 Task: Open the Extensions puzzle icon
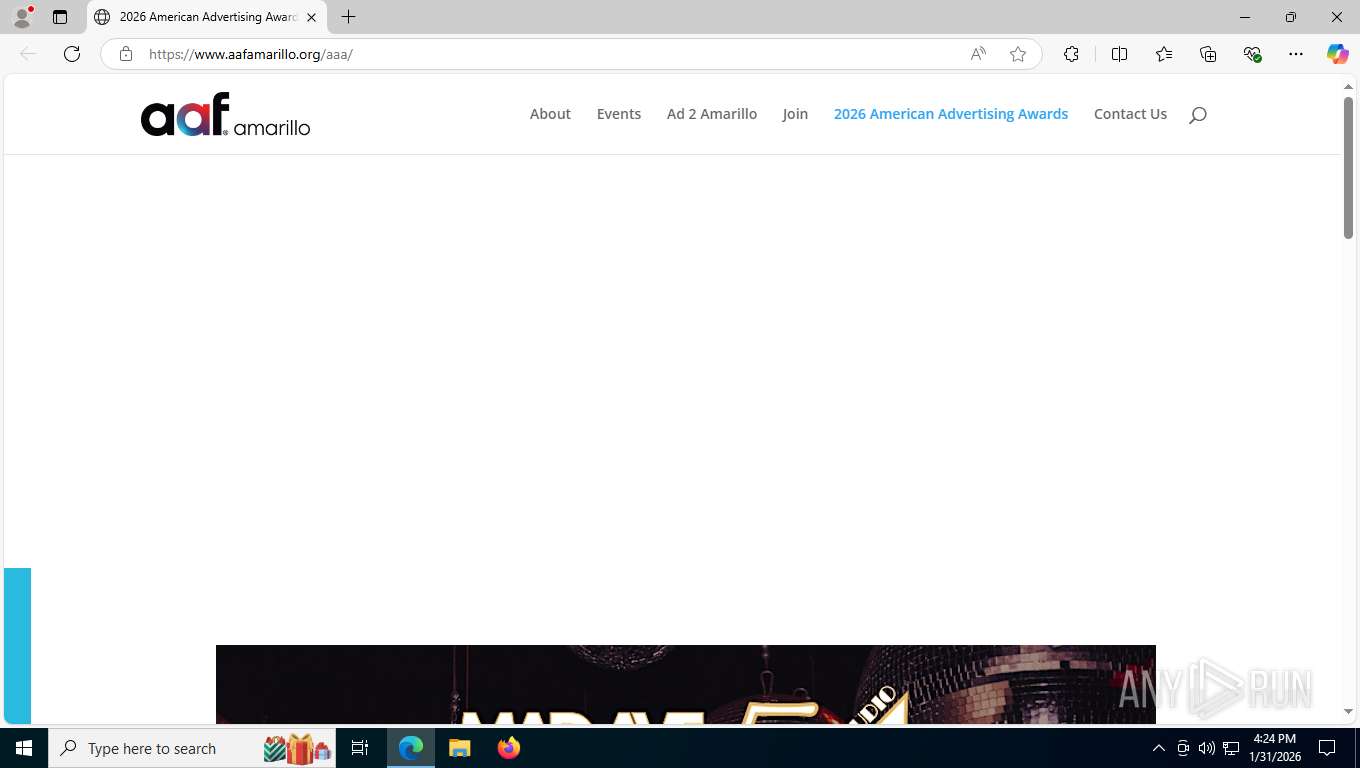point(1071,54)
